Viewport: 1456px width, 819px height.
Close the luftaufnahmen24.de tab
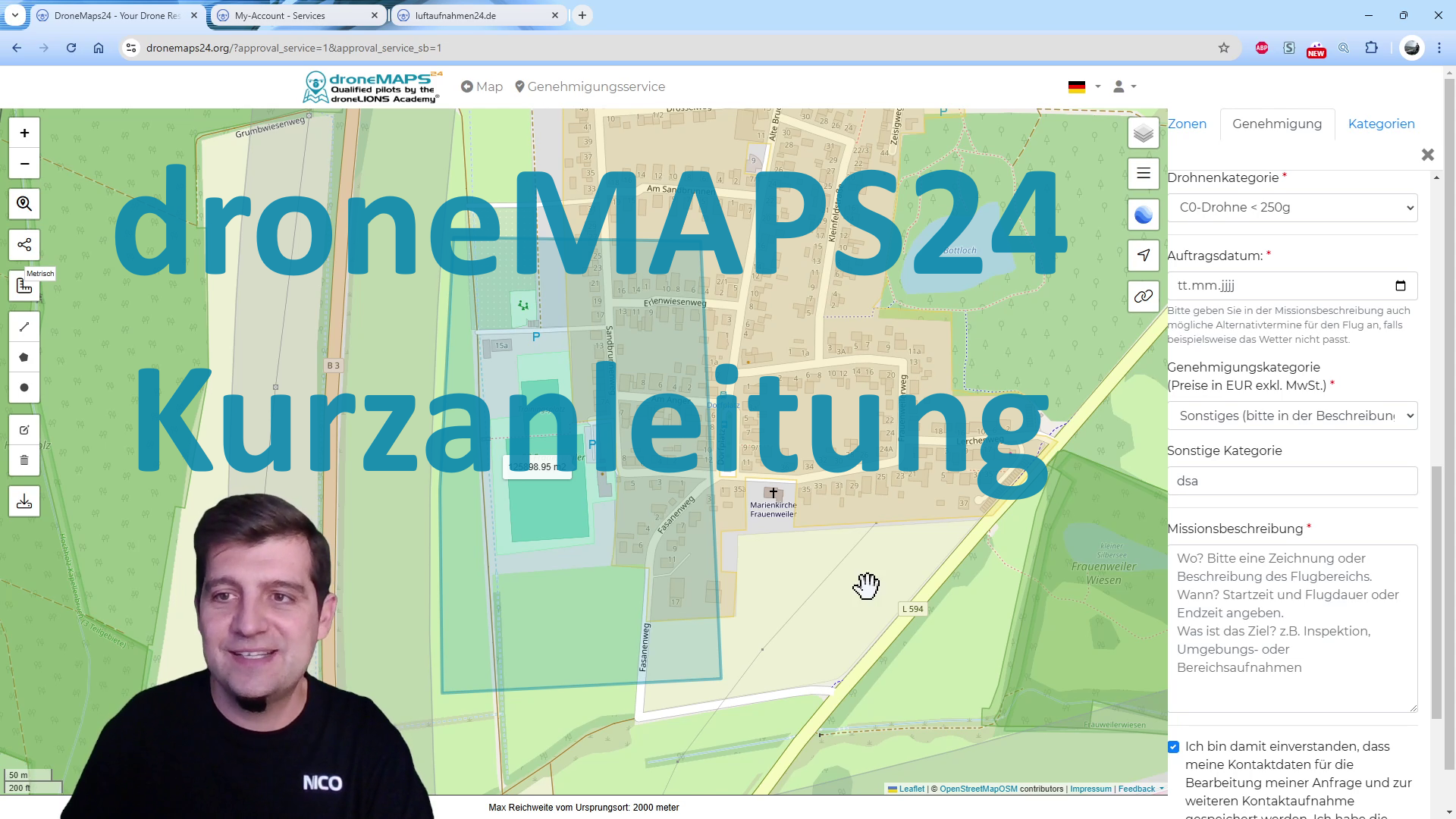(x=555, y=15)
